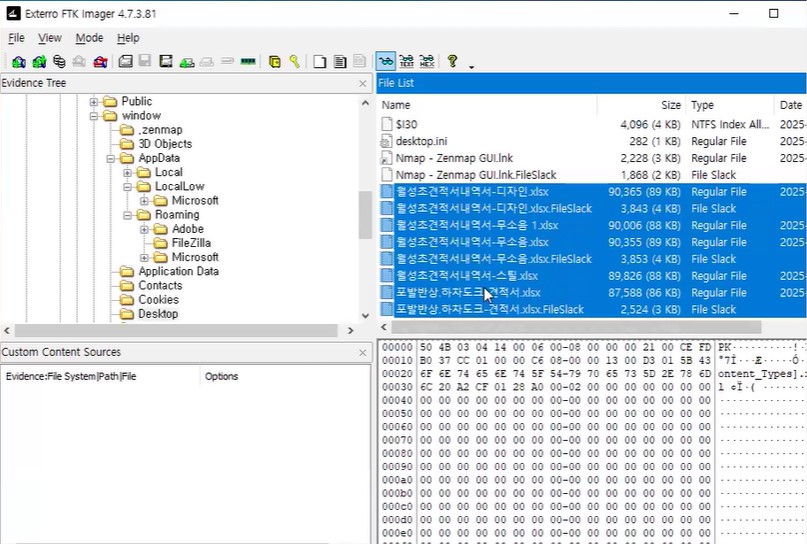Maximize the FTK Imager window
The width and height of the screenshot is (807, 544).
774,13
